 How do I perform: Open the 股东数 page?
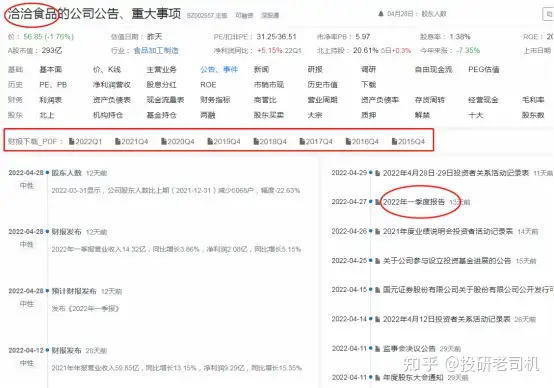[533, 115]
